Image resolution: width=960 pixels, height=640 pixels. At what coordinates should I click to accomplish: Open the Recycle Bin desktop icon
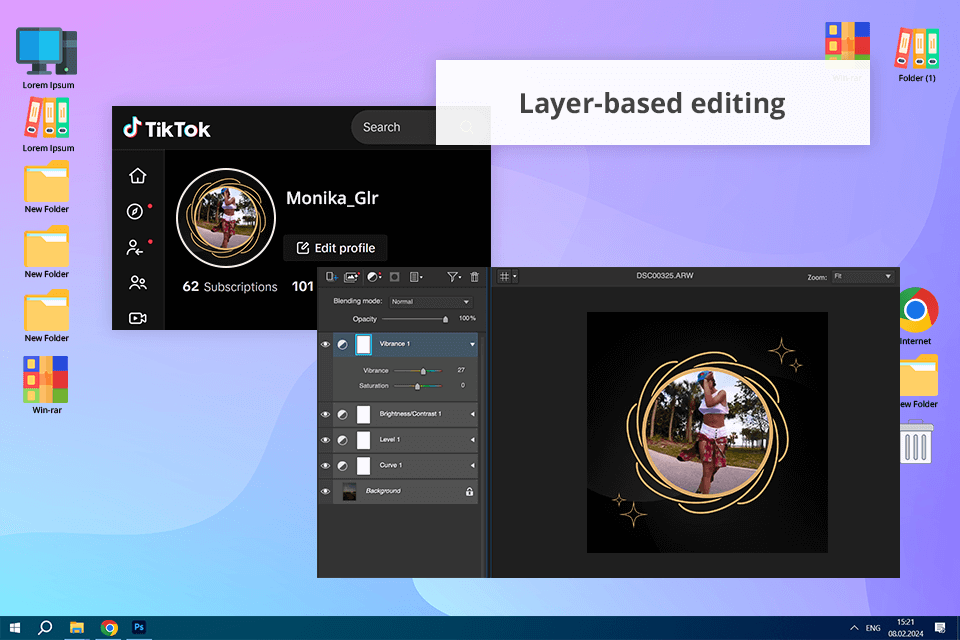pyautogui.click(x=916, y=441)
